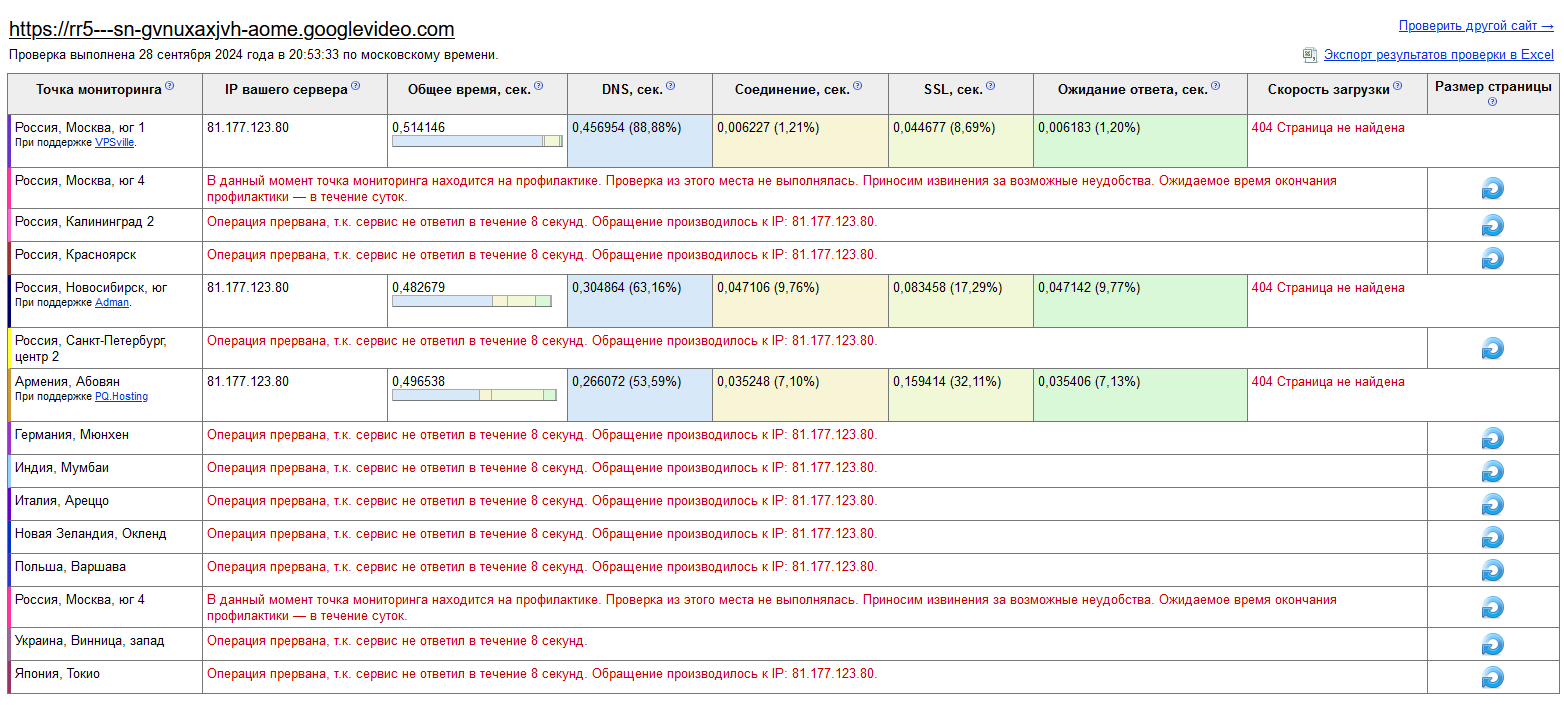Retry check for Россия, Красноярск row
Screen dimensions: 1564x705
point(1493,258)
